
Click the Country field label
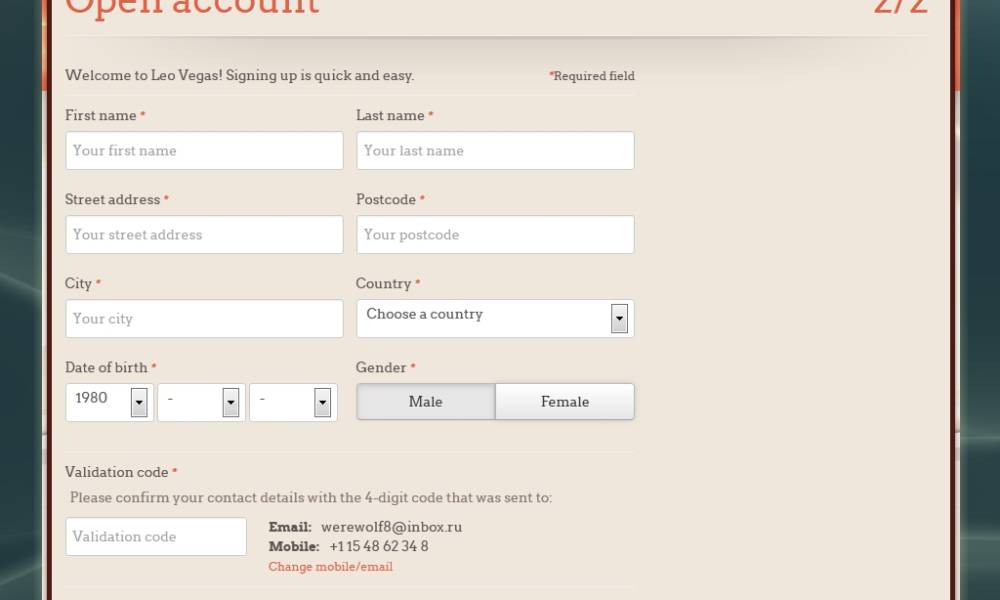[x=383, y=284]
